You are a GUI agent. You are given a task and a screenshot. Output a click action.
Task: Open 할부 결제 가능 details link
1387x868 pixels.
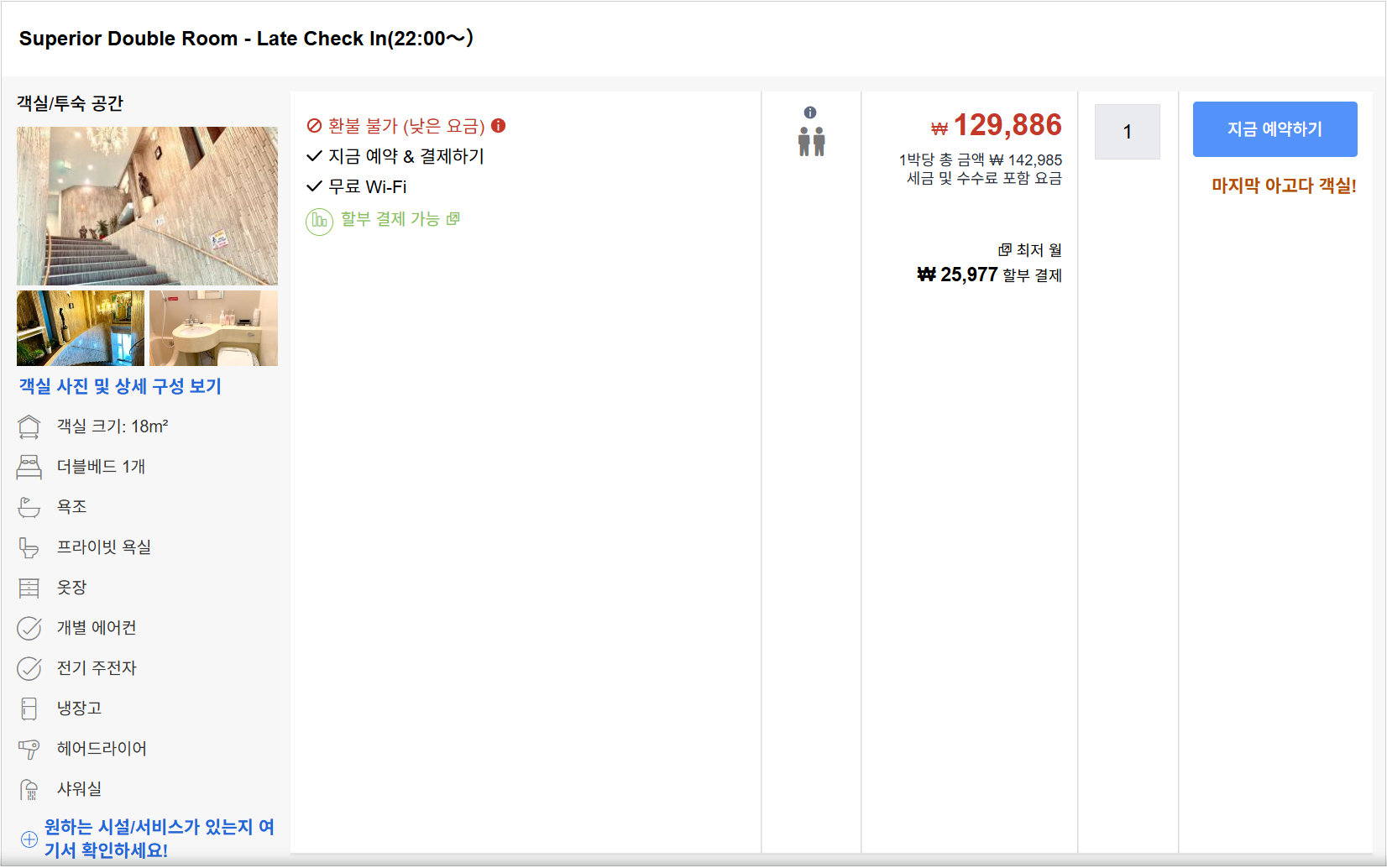coord(454,219)
